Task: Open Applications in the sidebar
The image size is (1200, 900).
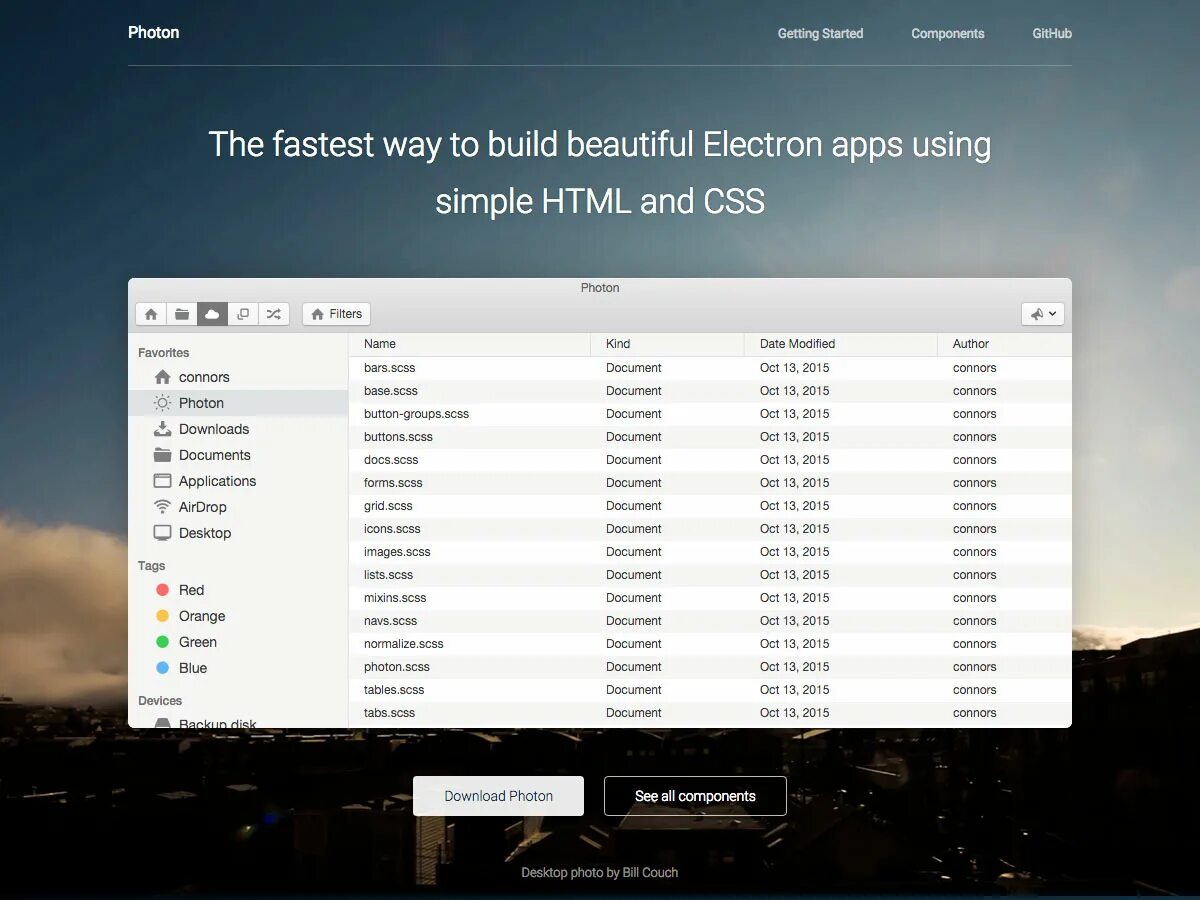Action: (238, 481)
